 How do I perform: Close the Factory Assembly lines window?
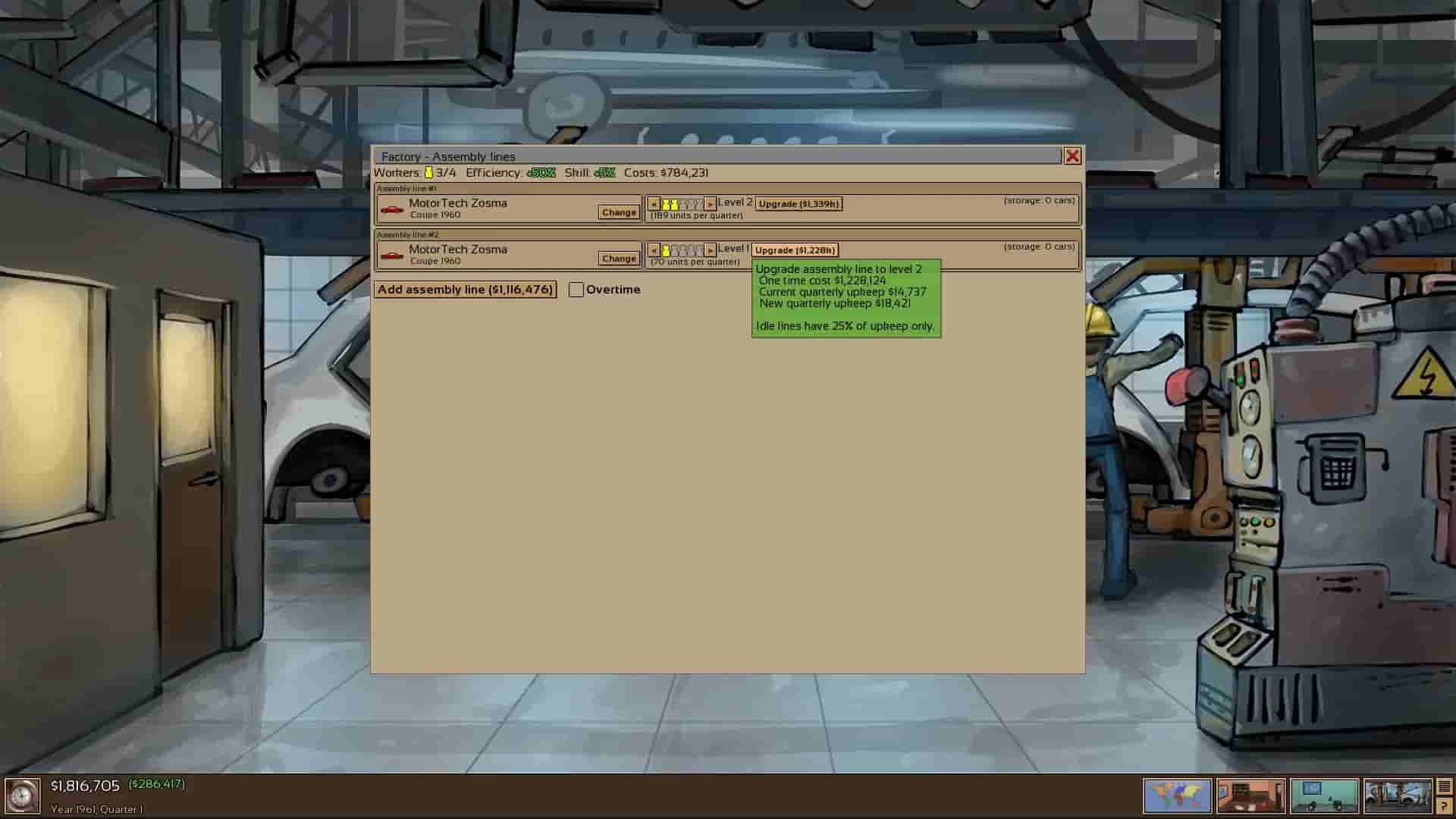(1072, 156)
